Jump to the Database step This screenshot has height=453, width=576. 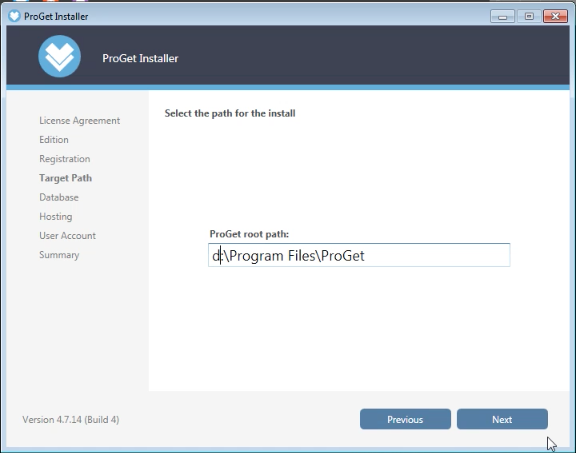click(x=59, y=197)
